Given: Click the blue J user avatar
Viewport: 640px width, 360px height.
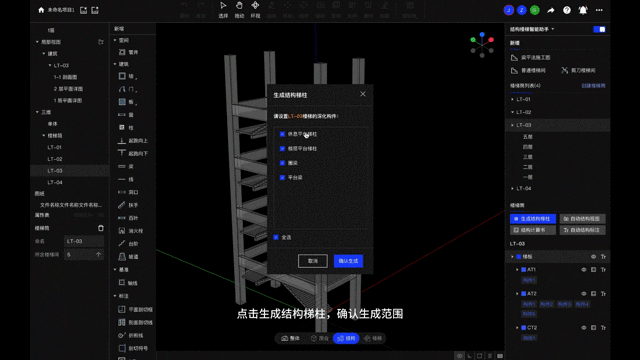Looking at the screenshot, I should [x=509, y=10].
